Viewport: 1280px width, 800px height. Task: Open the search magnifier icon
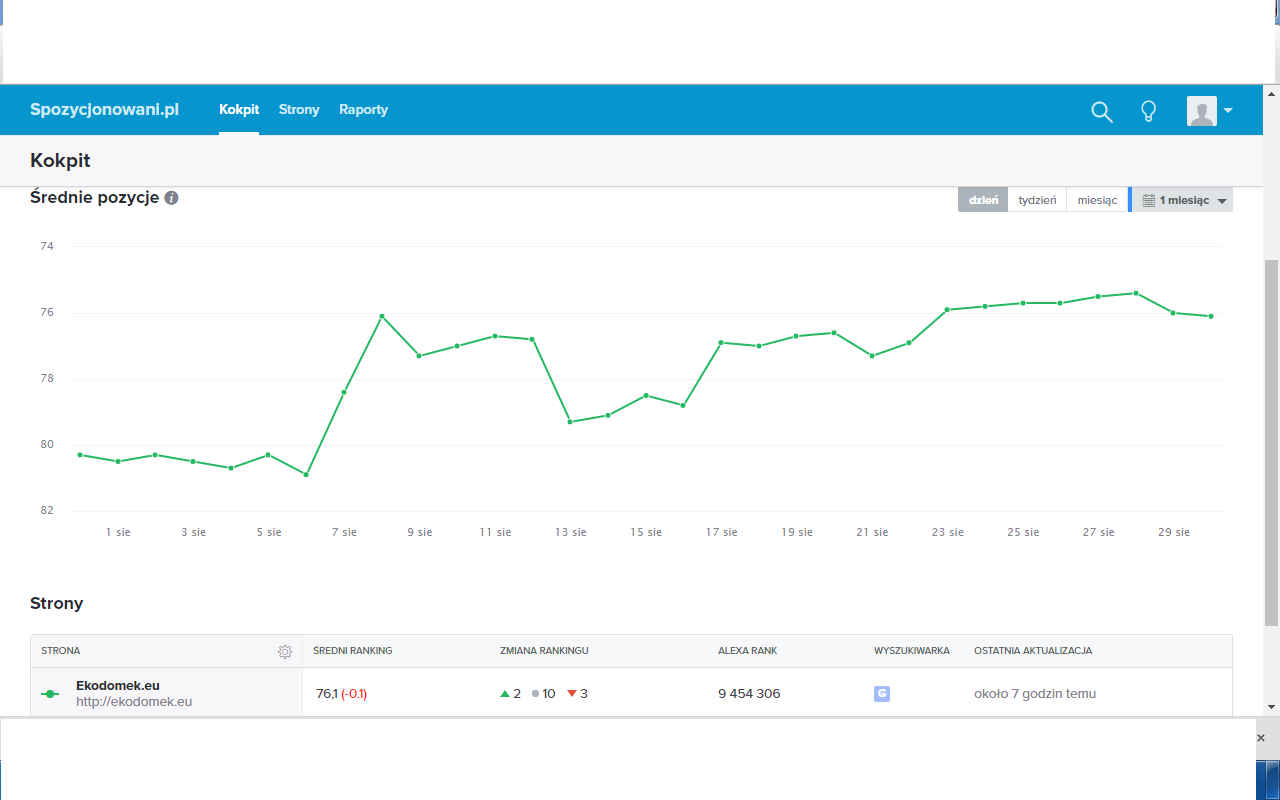[1101, 112]
